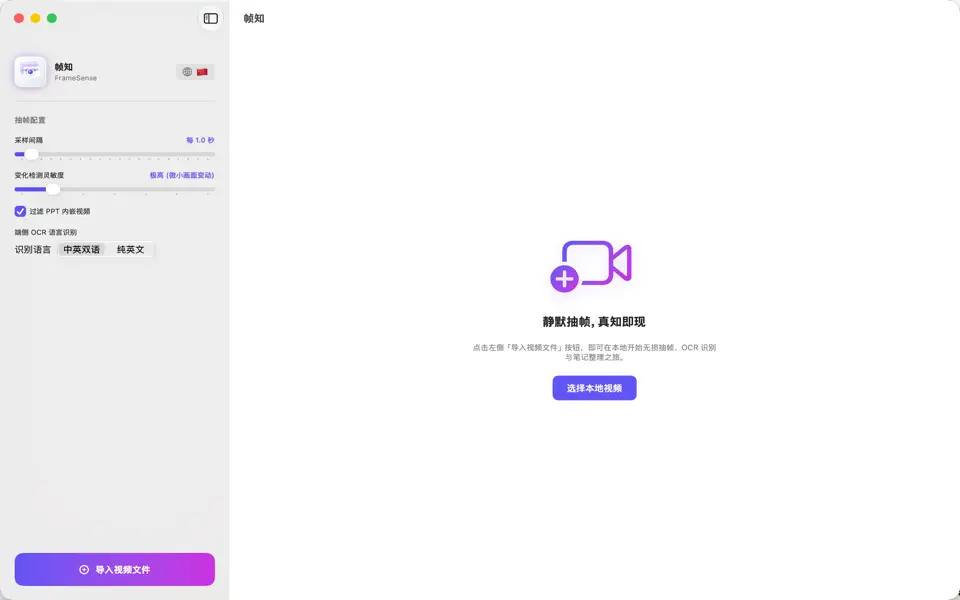Image resolution: width=960 pixels, height=600 pixels.
Task: Click the 每 1.0 秒 interval value
Action: tap(200, 140)
